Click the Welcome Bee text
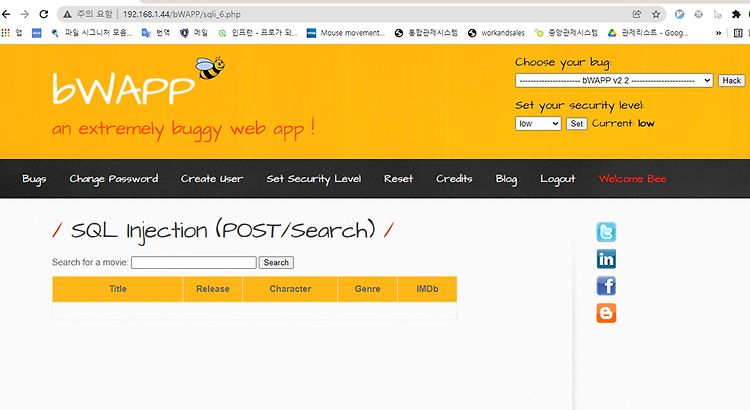The height and width of the screenshot is (410, 750). [632, 178]
